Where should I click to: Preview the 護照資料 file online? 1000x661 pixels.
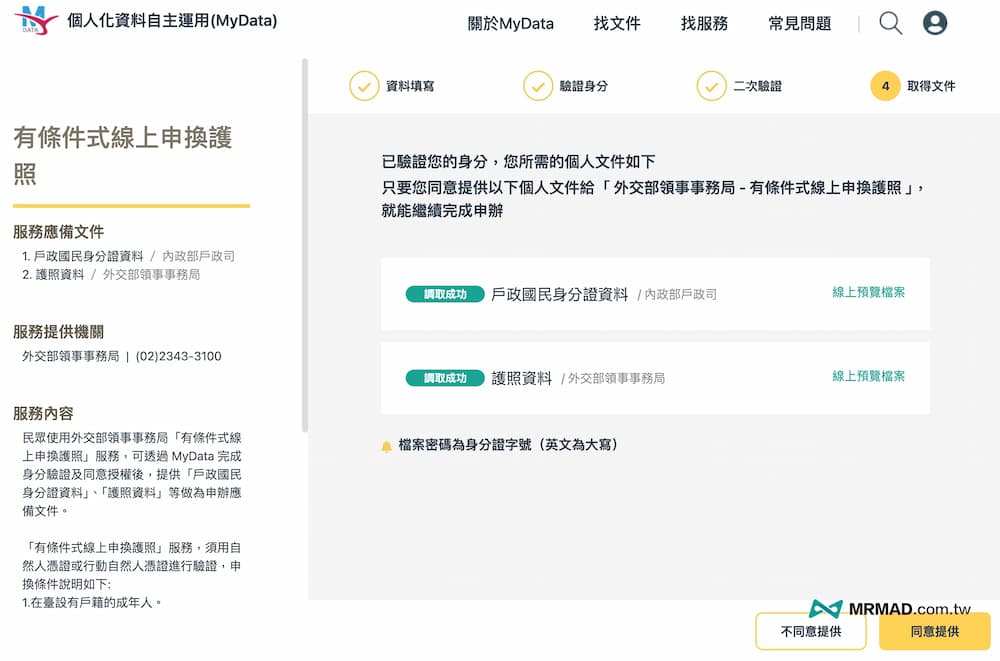tap(868, 377)
